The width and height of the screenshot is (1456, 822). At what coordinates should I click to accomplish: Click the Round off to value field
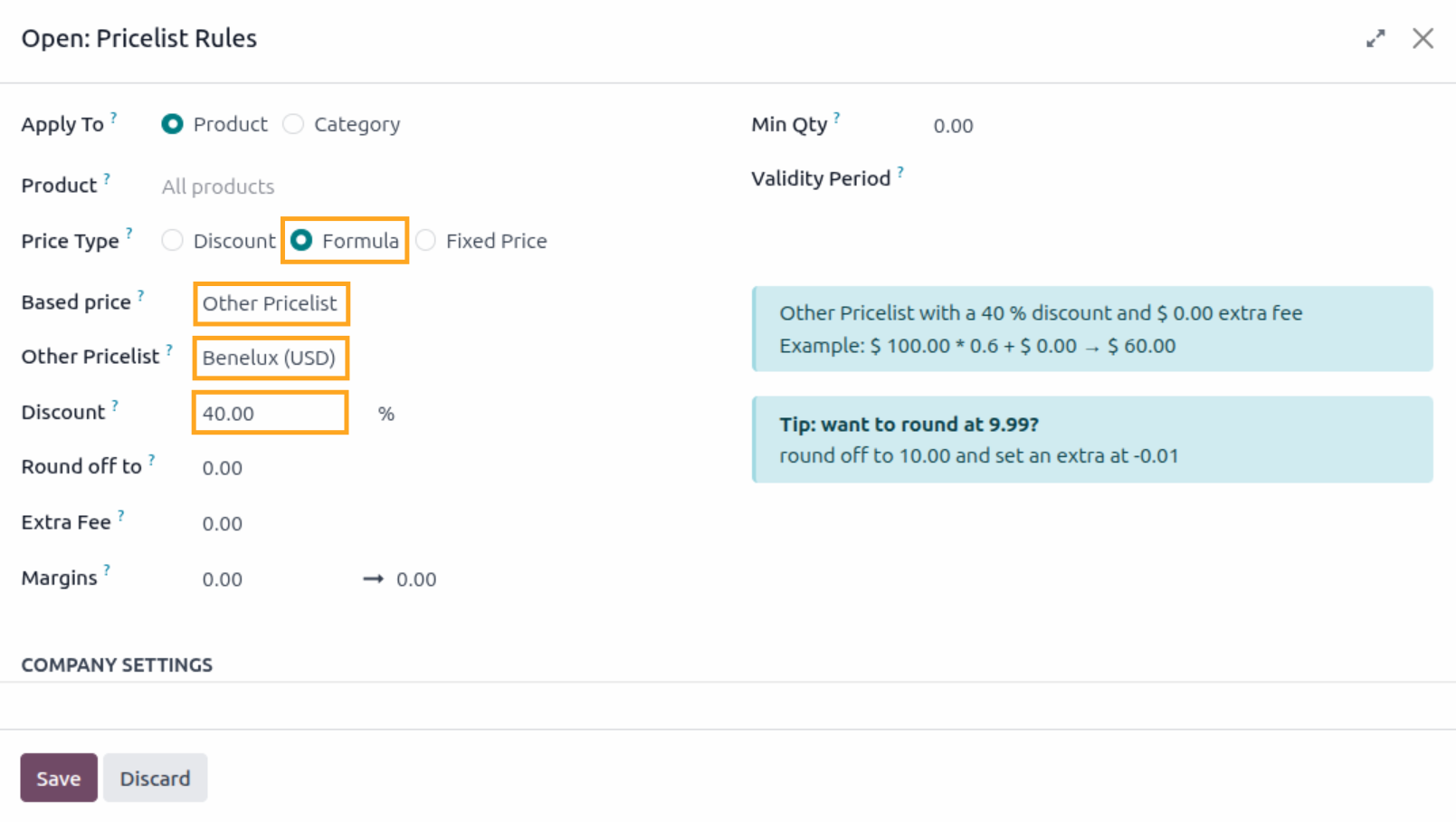pyautogui.click(x=223, y=468)
